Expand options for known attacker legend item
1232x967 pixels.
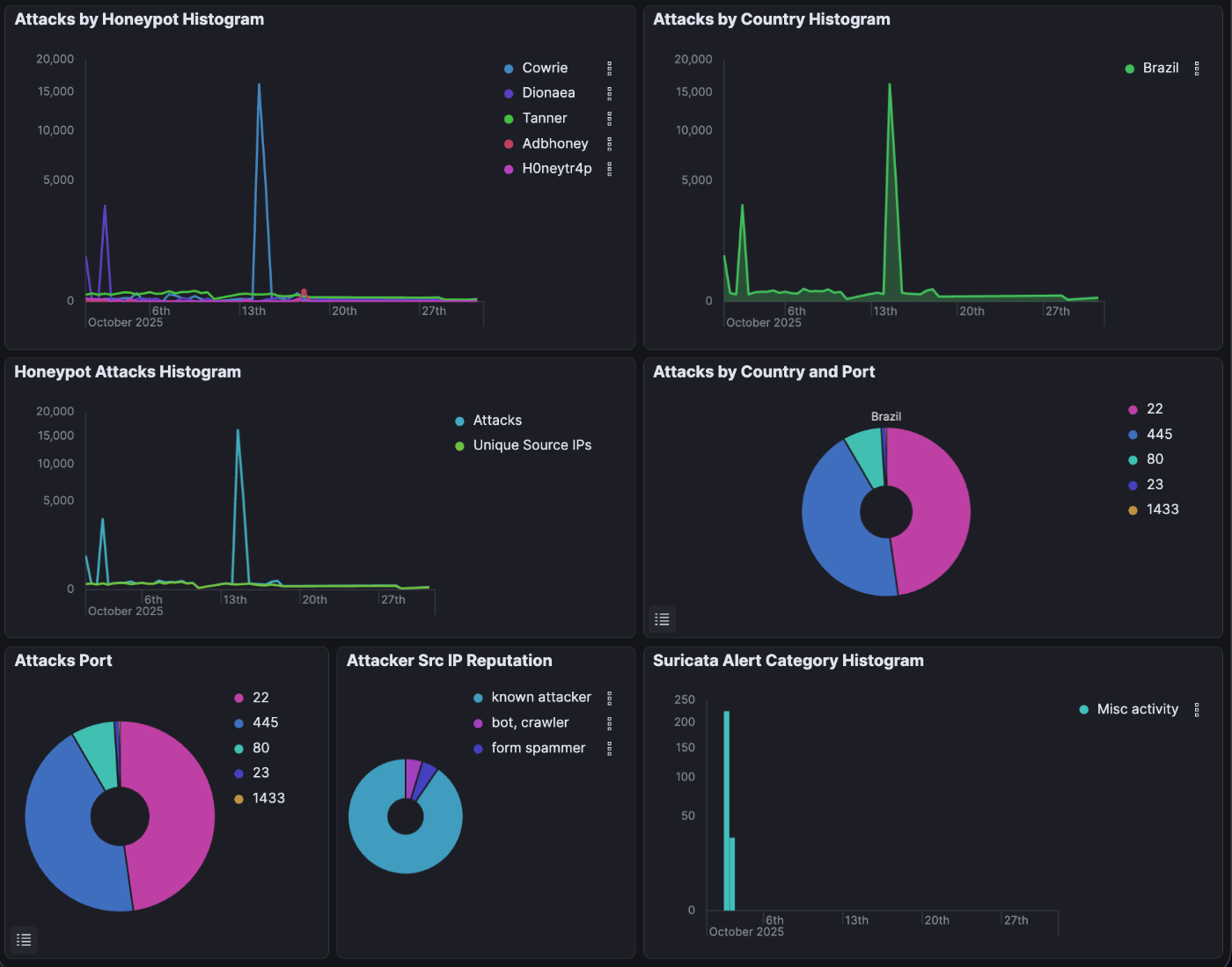point(609,698)
